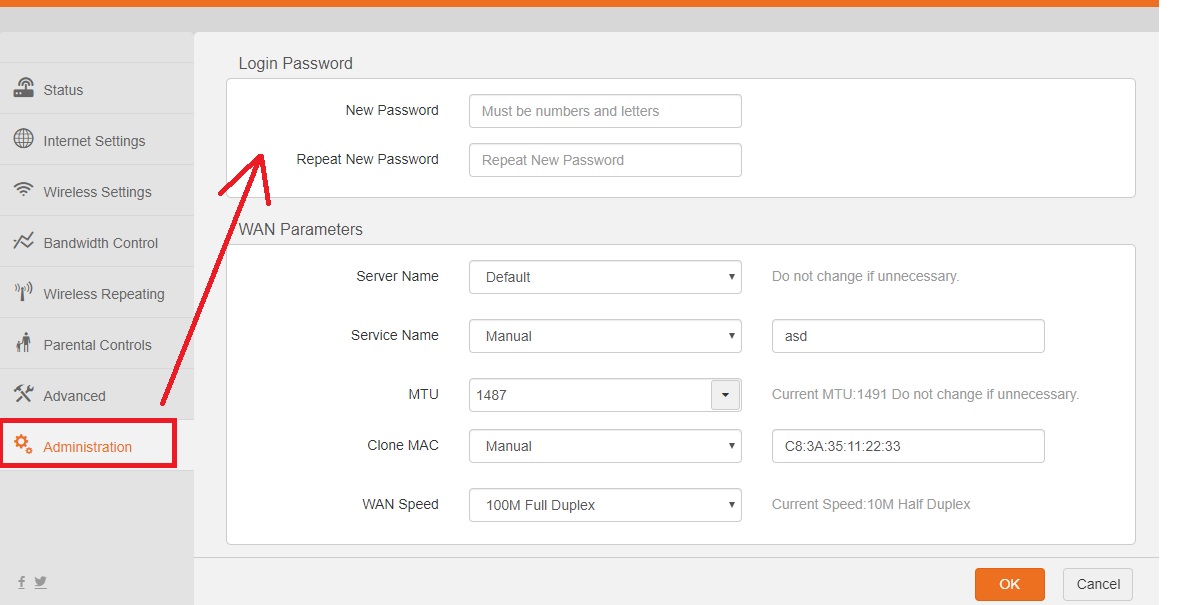
Task: Open the Twitter link icon
Action: [x=41, y=582]
